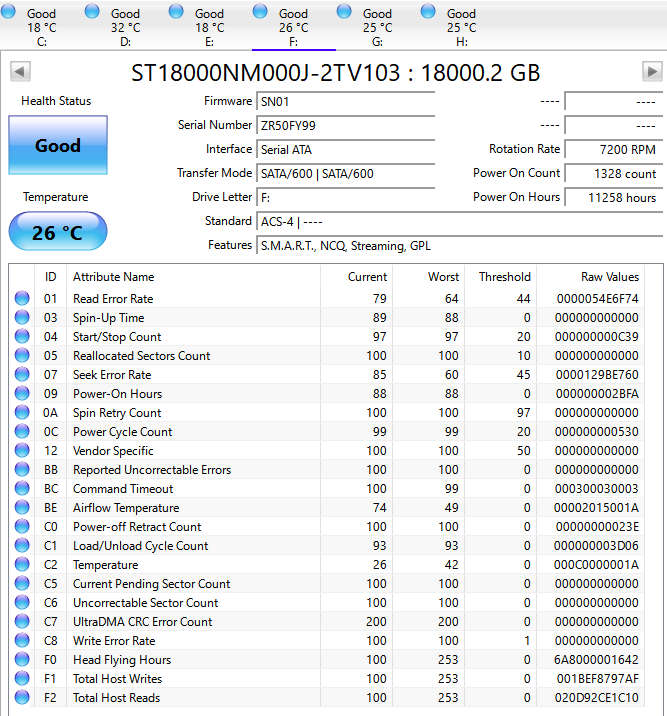Click the Interface field Serial ATA
Image resolution: width=667 pixels, height=716 pixels.
coord(346,149)
